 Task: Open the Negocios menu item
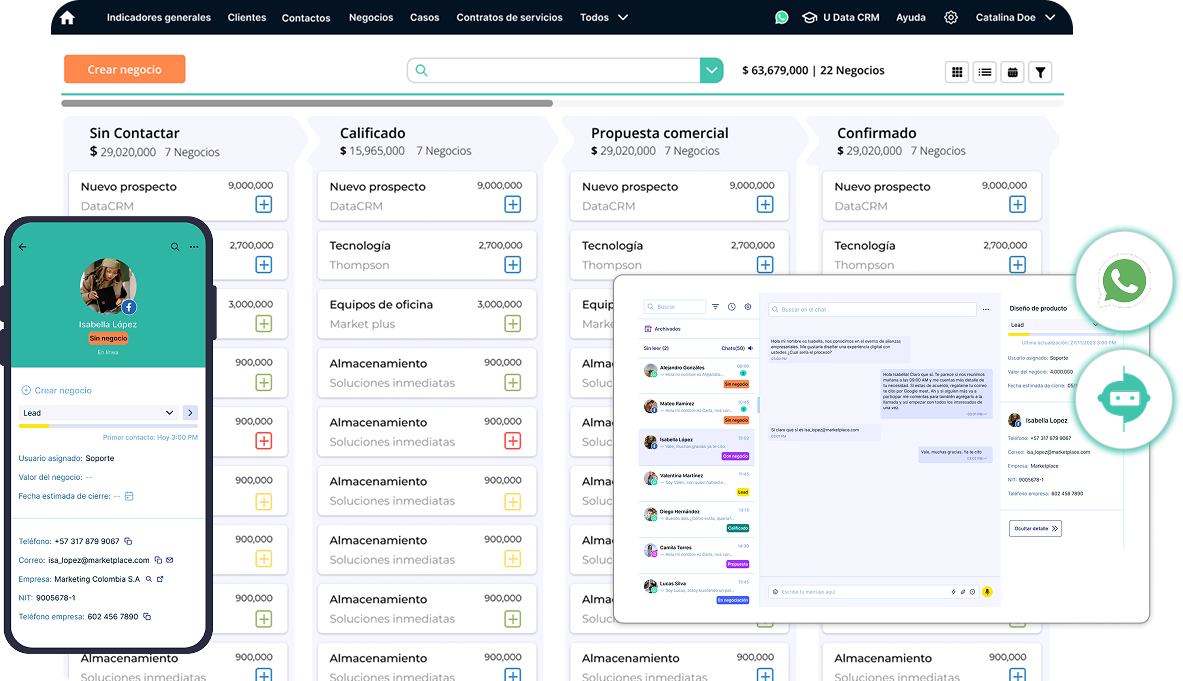(371, 17)
